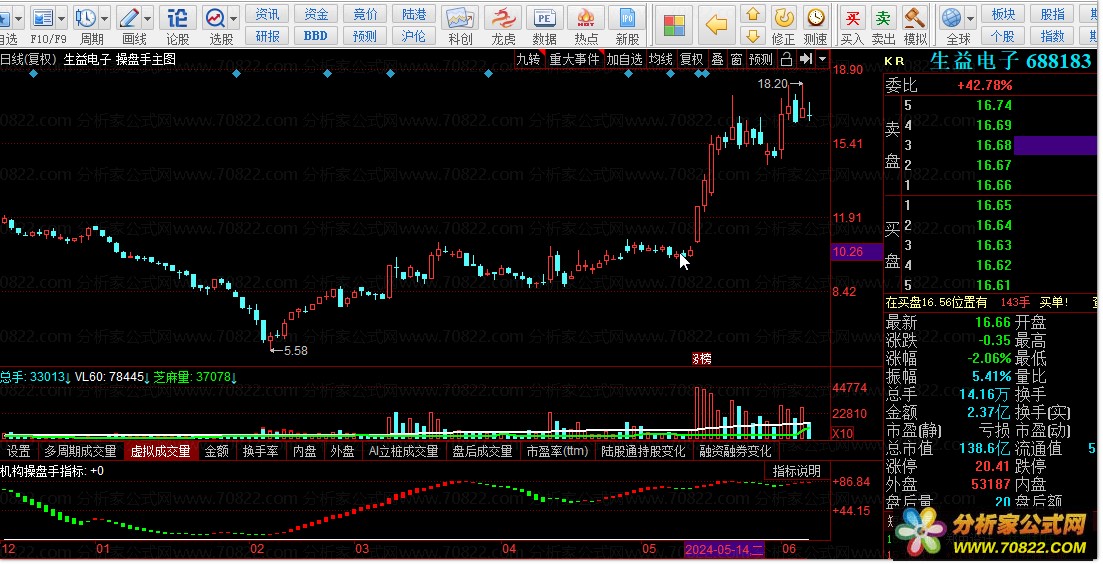This screenshot has height=564, width=1103.
Task: Open the F10/F9 company info icon
Action: [x=43, y=18]
